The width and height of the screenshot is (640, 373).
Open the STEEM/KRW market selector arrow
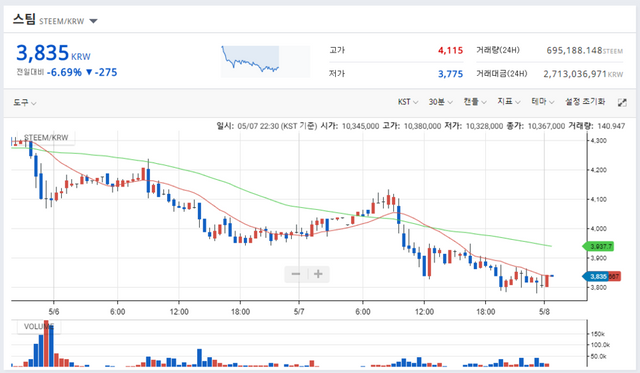pos(93,21)
